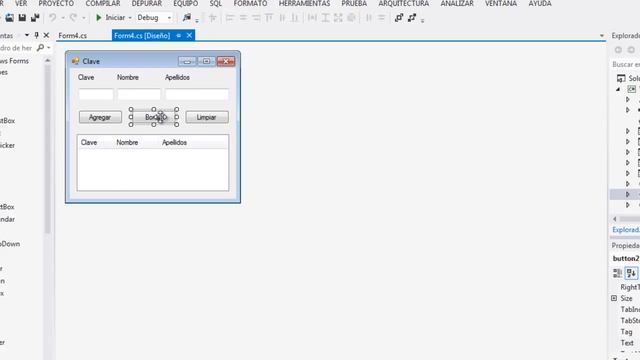
Task: Click the Nombre label above text boxes
Action: pos(128,77)
